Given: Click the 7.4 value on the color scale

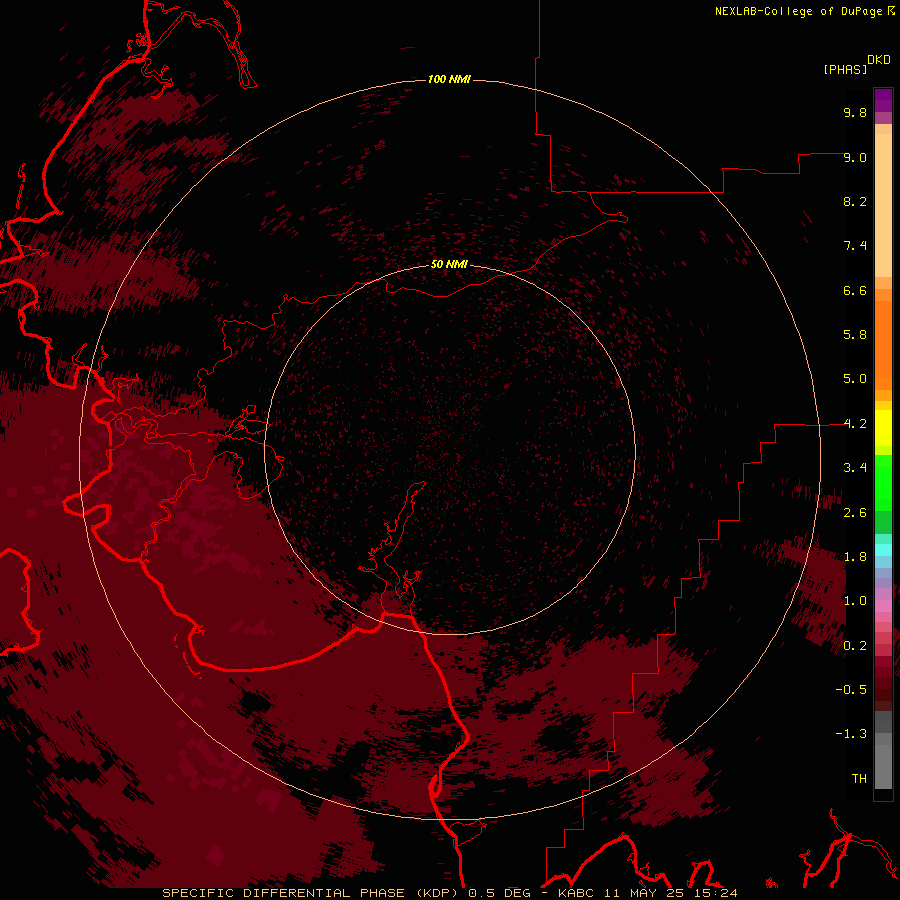Looking at the screenshot, I should pos(855,246).
